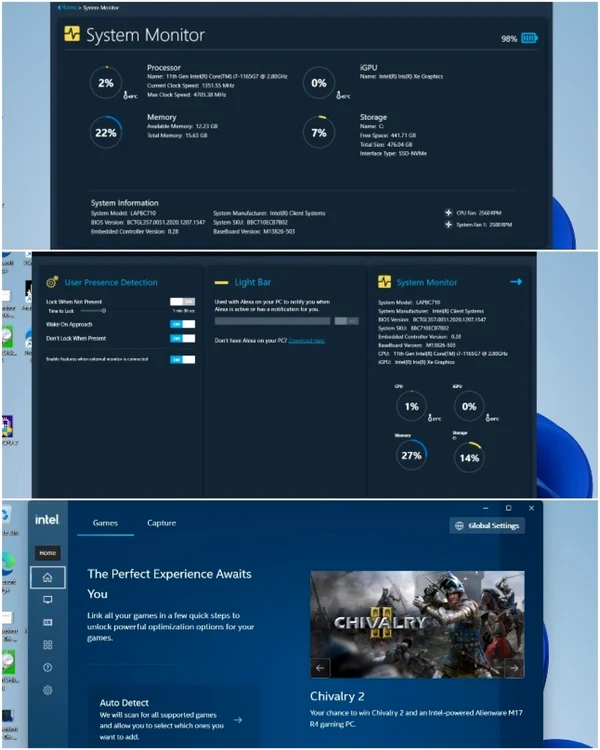Click the System Monitor card's heartbeat icon
Screen dimensions: 600x750
coord(384,282)
